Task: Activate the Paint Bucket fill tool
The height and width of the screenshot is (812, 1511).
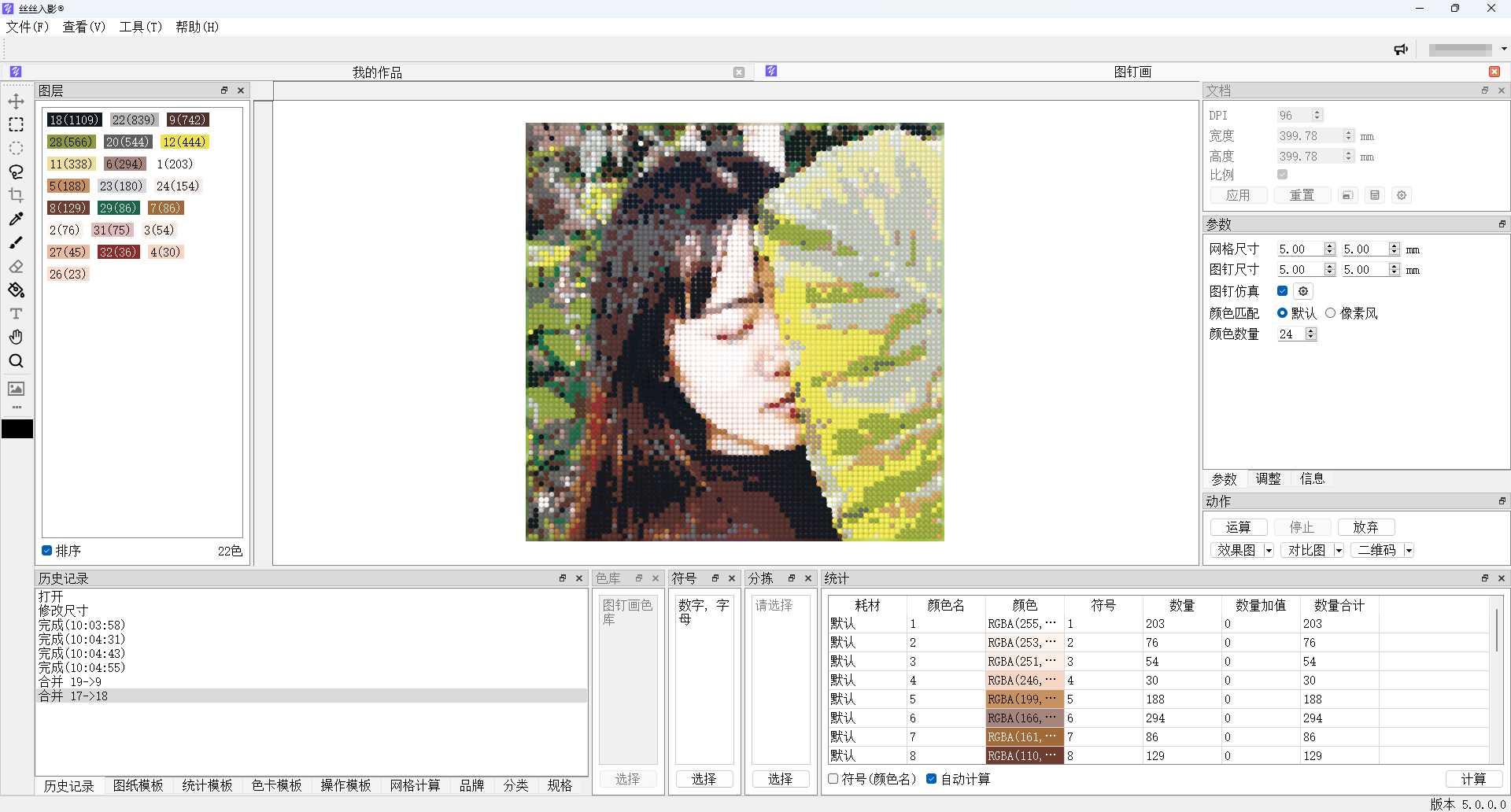Action: pyautogui.click(x=16, y=290)
